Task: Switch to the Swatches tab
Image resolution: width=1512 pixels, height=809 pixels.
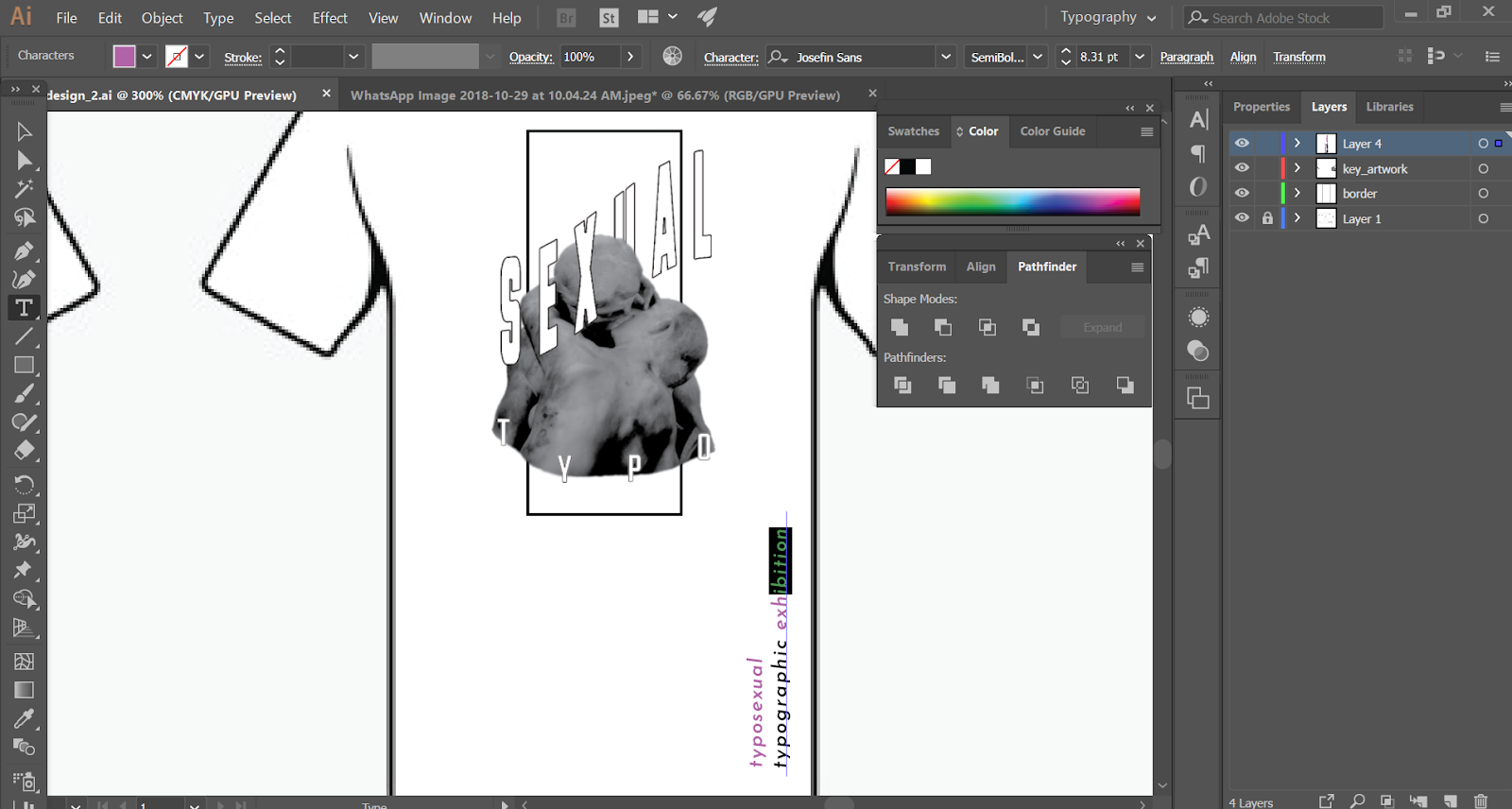Action: point(913,131)
